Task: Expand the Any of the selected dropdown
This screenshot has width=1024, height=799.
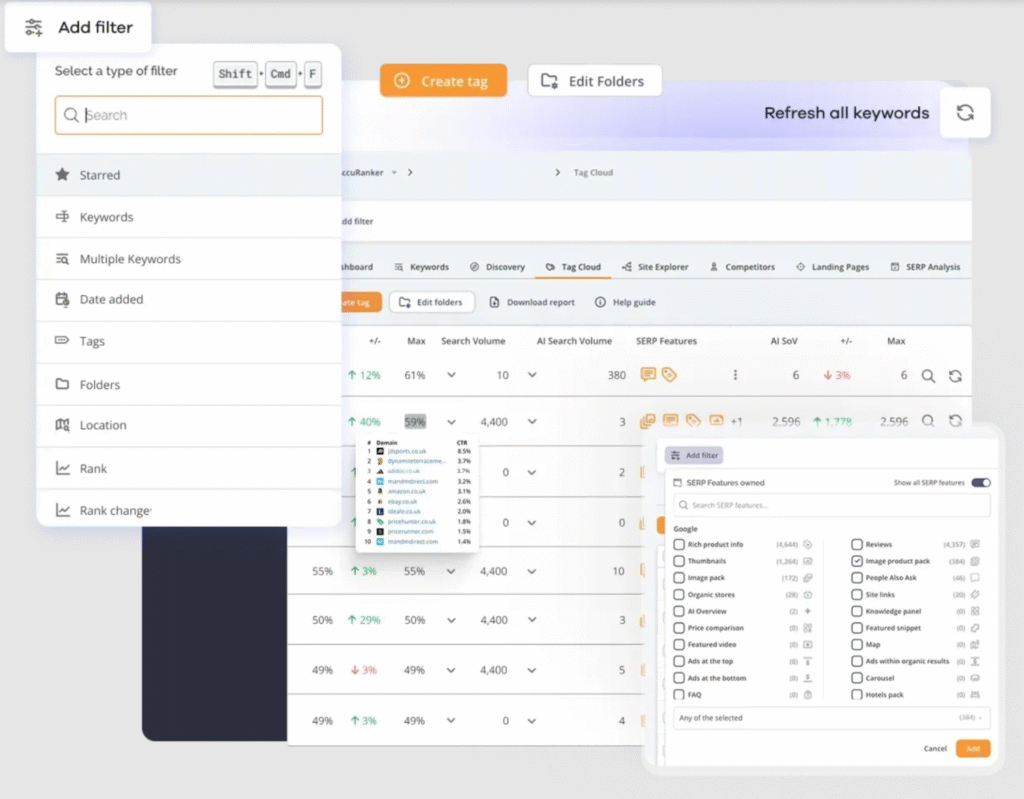Action: (830, 718)
